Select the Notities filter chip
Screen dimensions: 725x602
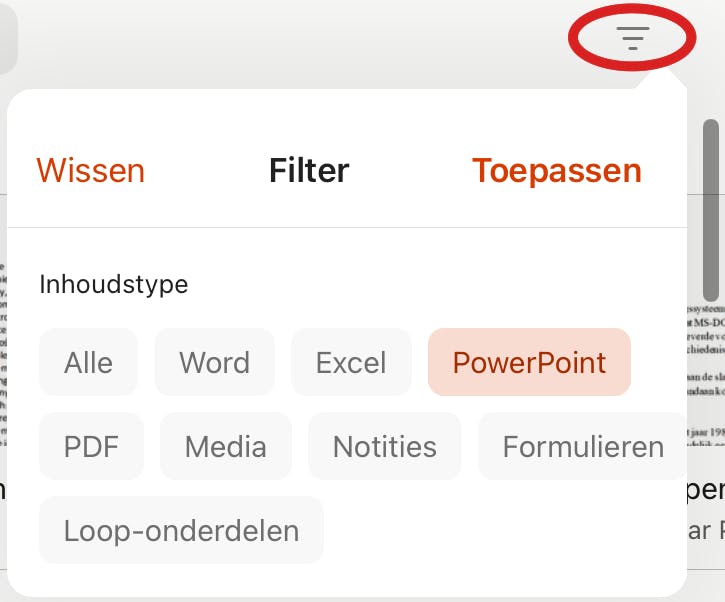point(384,446)
